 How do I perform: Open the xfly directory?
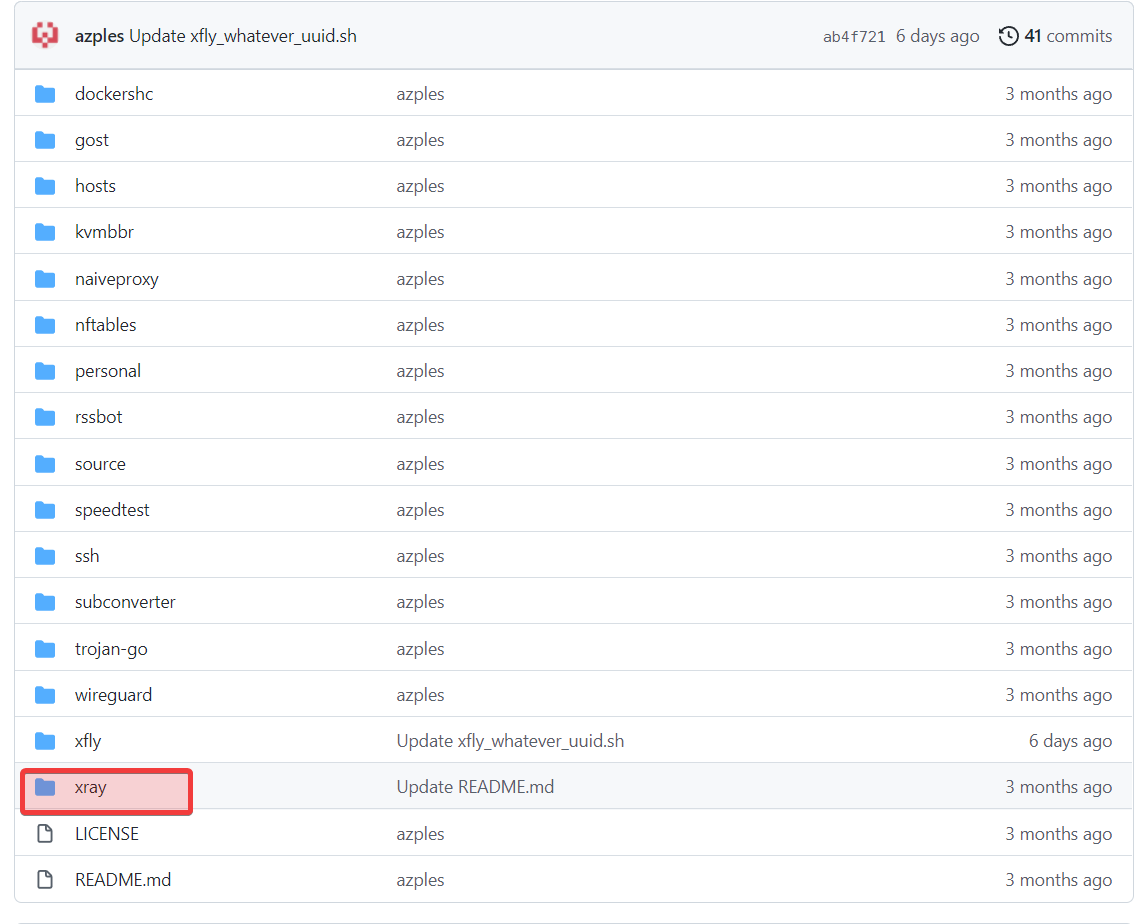tap(88, 741)
